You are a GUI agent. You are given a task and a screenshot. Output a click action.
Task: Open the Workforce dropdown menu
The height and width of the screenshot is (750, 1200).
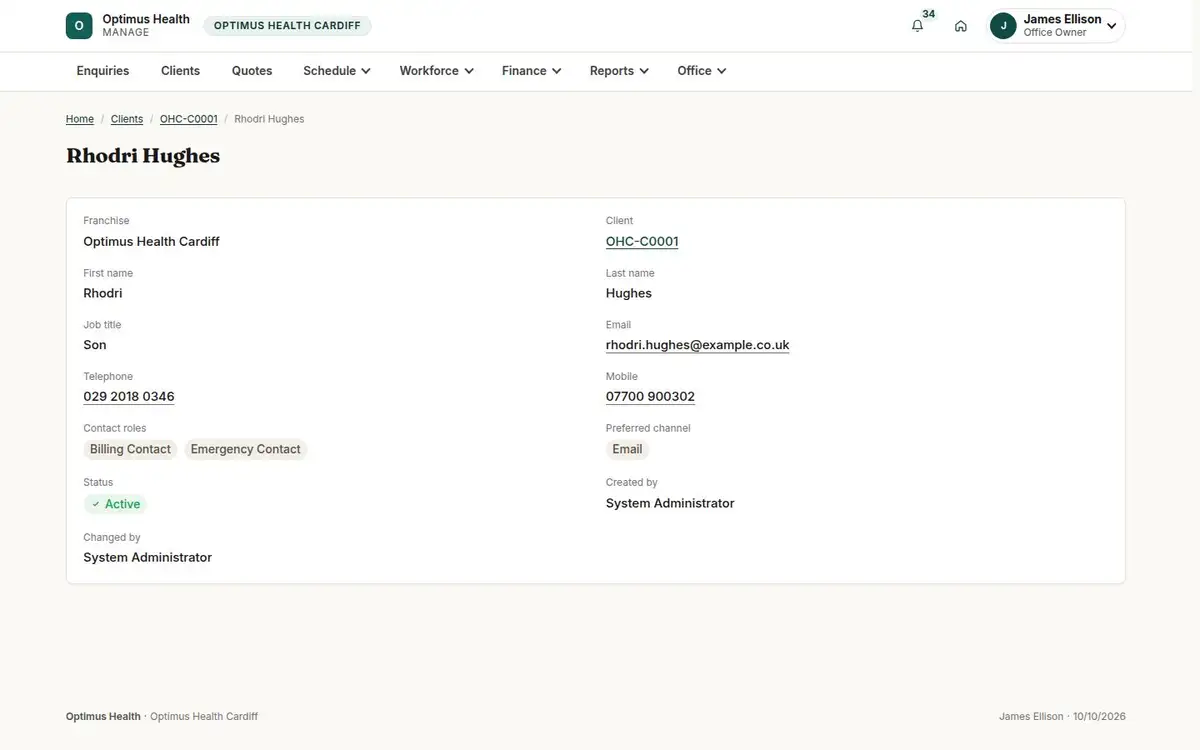(x=436, y=71)
